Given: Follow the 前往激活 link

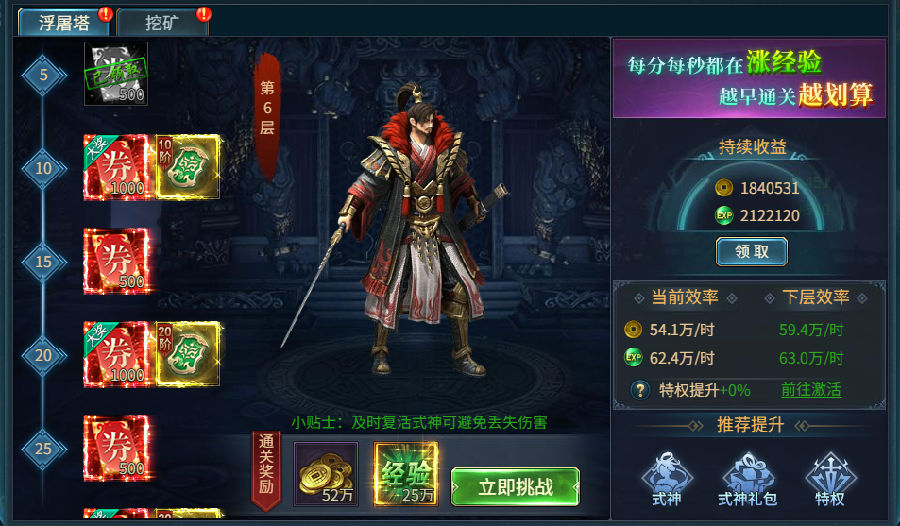Looking at the screenshot, I should pos(810,390).
